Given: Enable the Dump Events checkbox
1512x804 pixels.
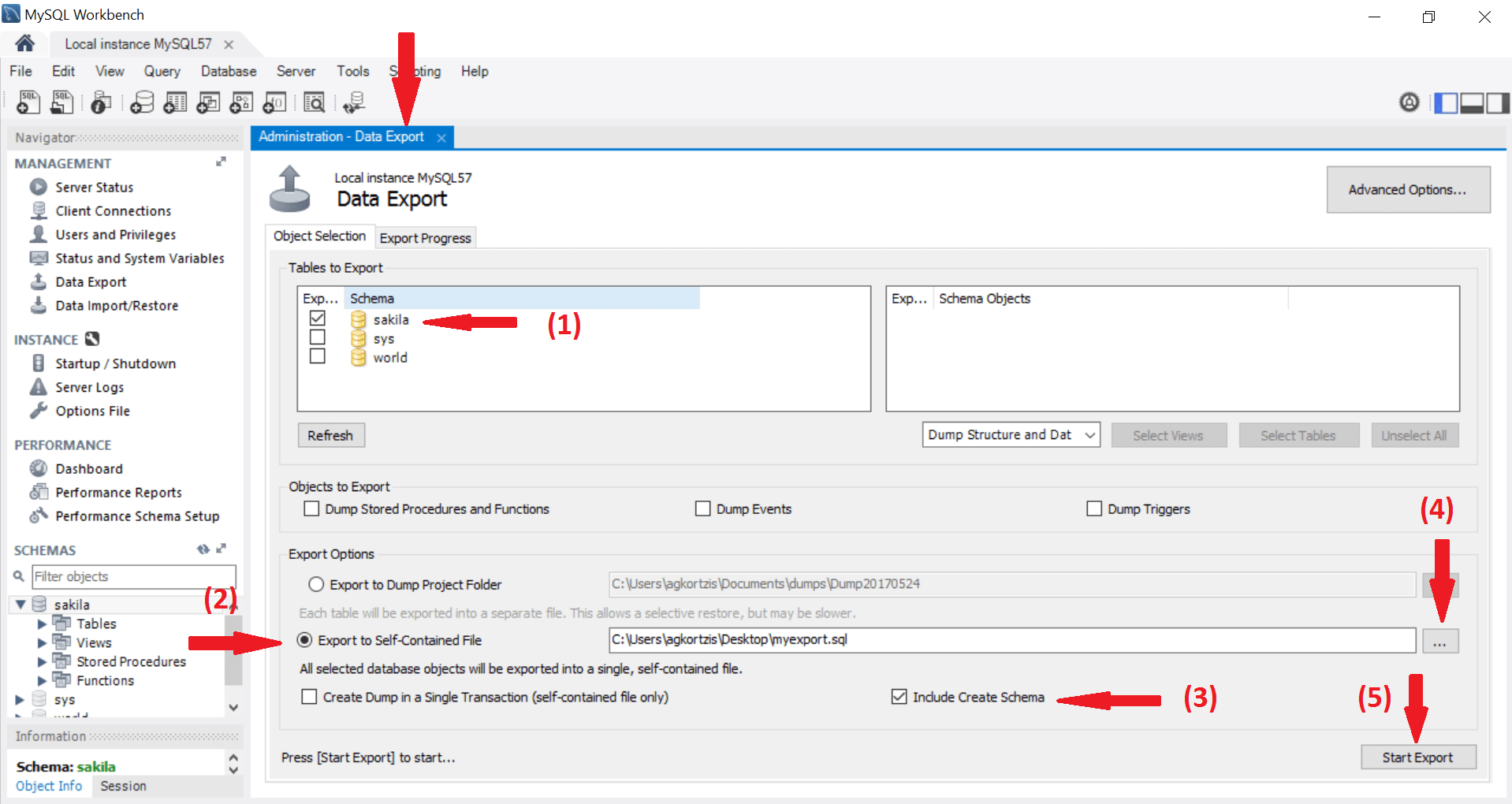Looking at the screenshot, I should coord(702,509).
